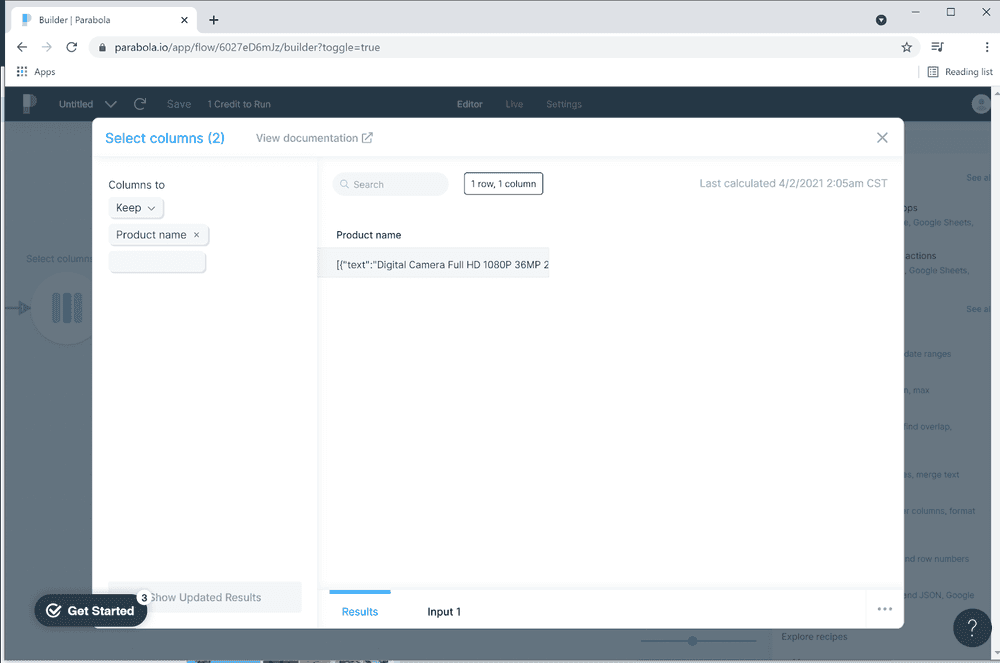Screen dimensions: 1000x663
Task: Open the Reading list
Action: coord(960,72)
